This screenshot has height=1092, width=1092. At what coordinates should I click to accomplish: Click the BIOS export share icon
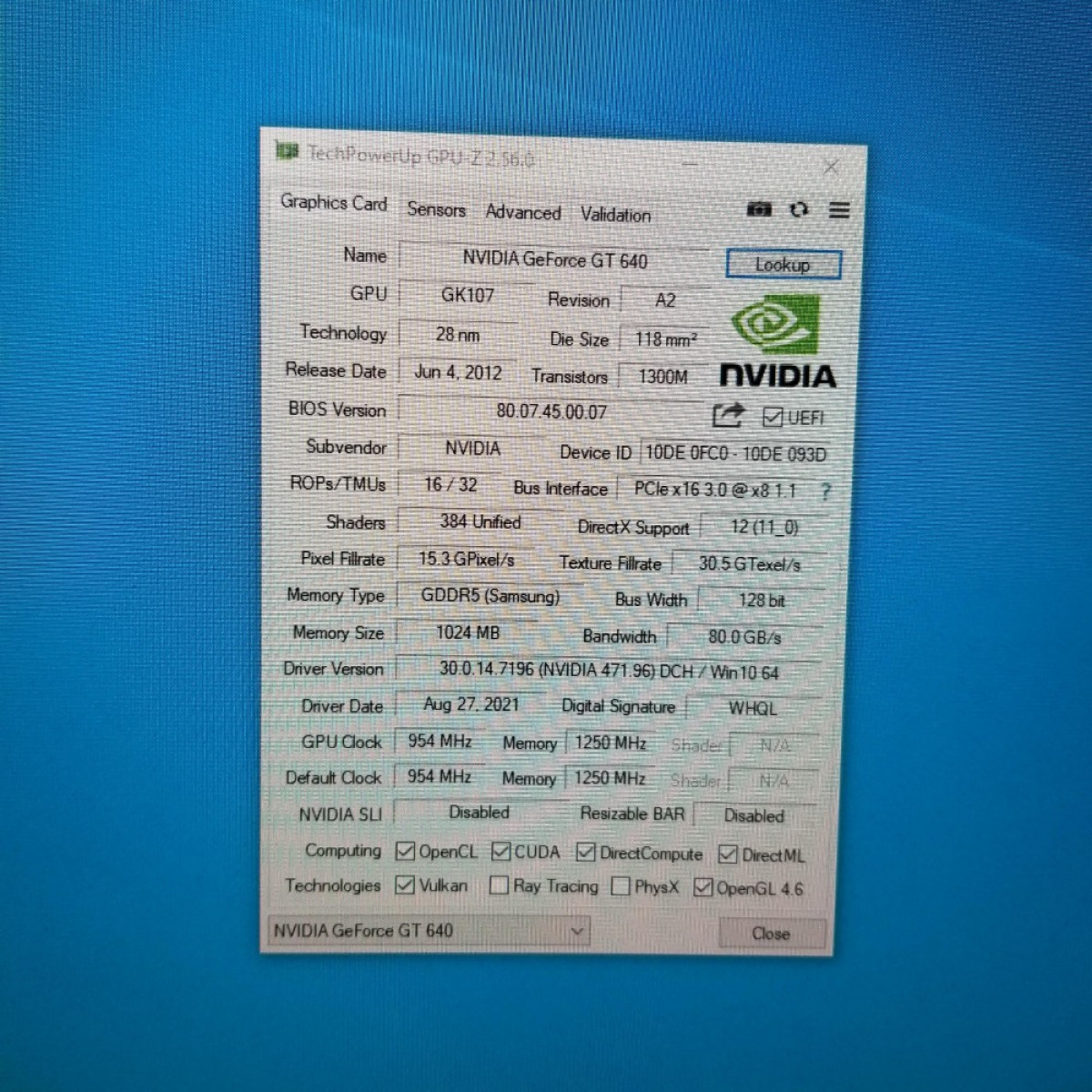click(728, 416)
